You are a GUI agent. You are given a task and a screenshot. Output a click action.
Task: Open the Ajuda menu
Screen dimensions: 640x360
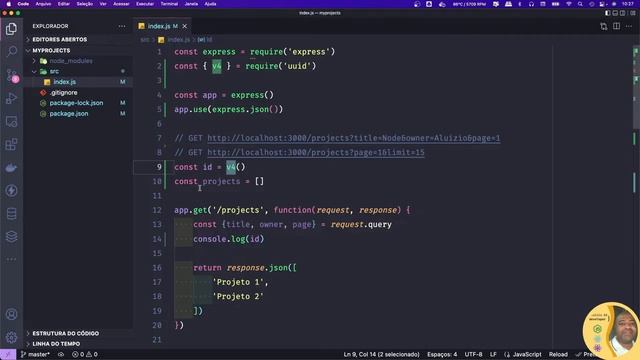coord(210,4)
